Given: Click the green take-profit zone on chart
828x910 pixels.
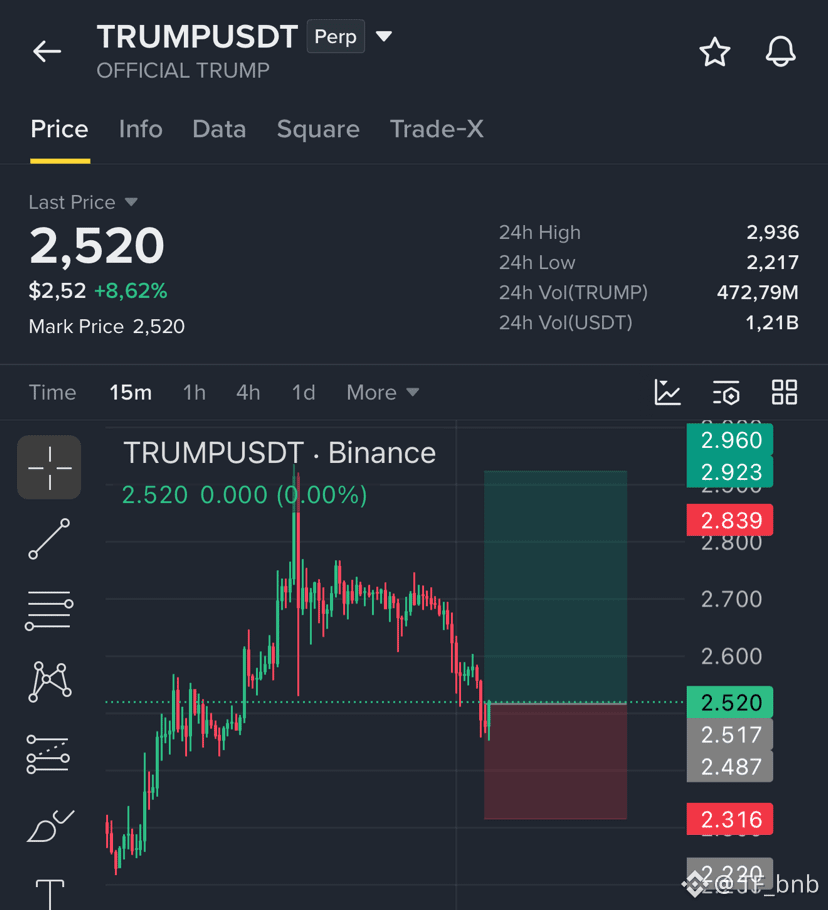Looking at the screenshot, I should click(x=555, y=586).
